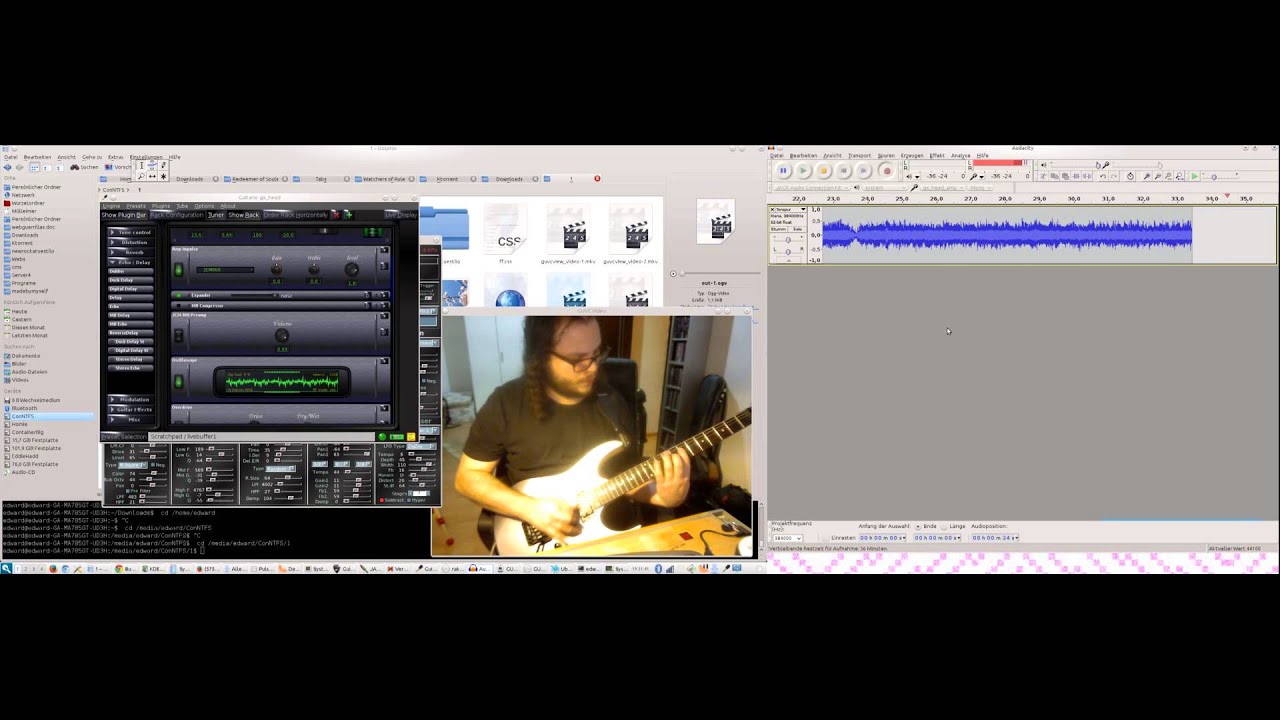Adjust the Audacity track gain slider
Screen dimensions: 1280x720
788,239
